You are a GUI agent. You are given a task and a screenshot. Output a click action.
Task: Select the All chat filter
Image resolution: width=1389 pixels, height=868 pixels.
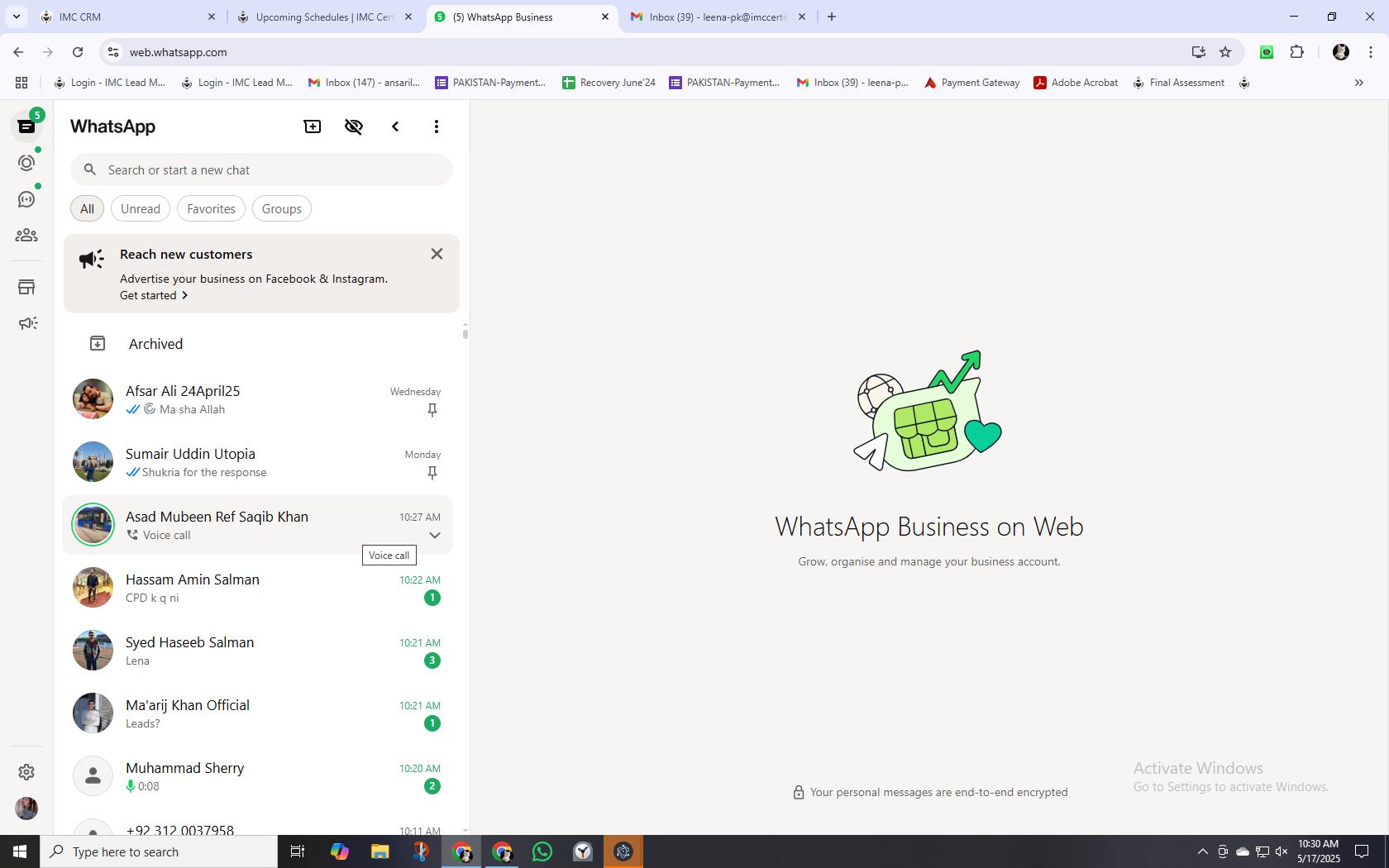pos(87,209)
